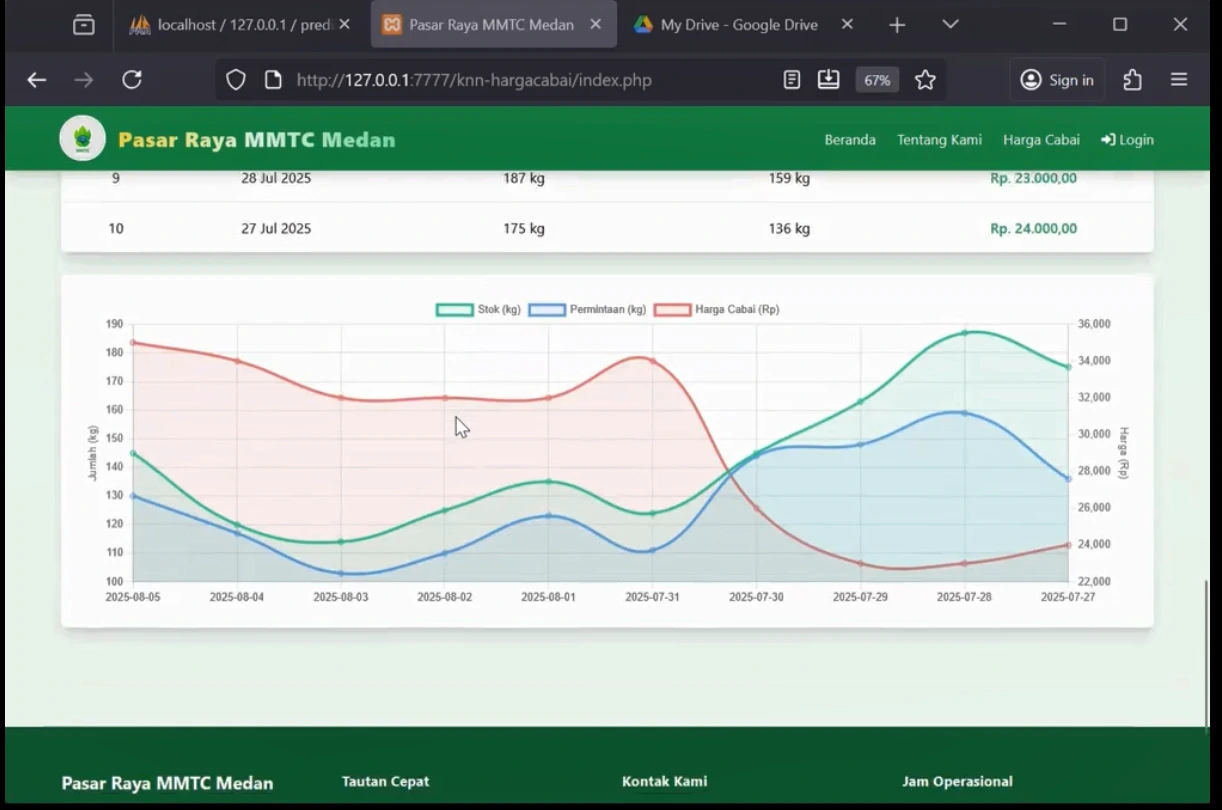Select the Tentang Kami menu item
This screenshot has width=1222, height=810.
click(x=938, y=140)
